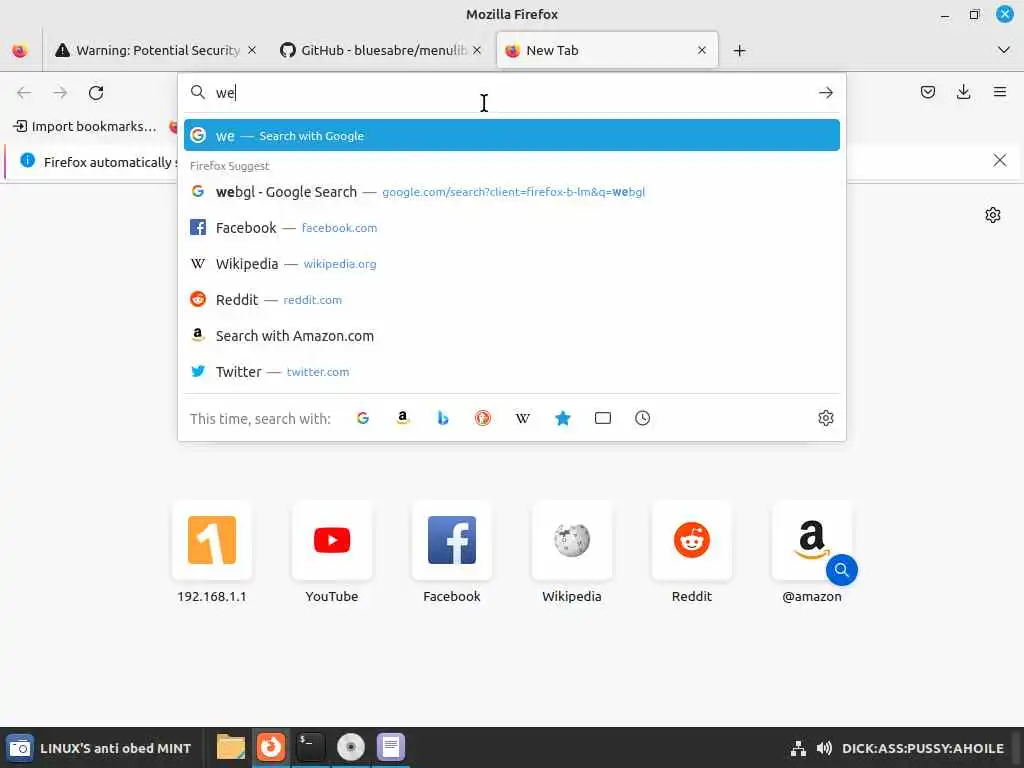
Task: Click the disc icon in taskbar
Action: pos(351,747)
